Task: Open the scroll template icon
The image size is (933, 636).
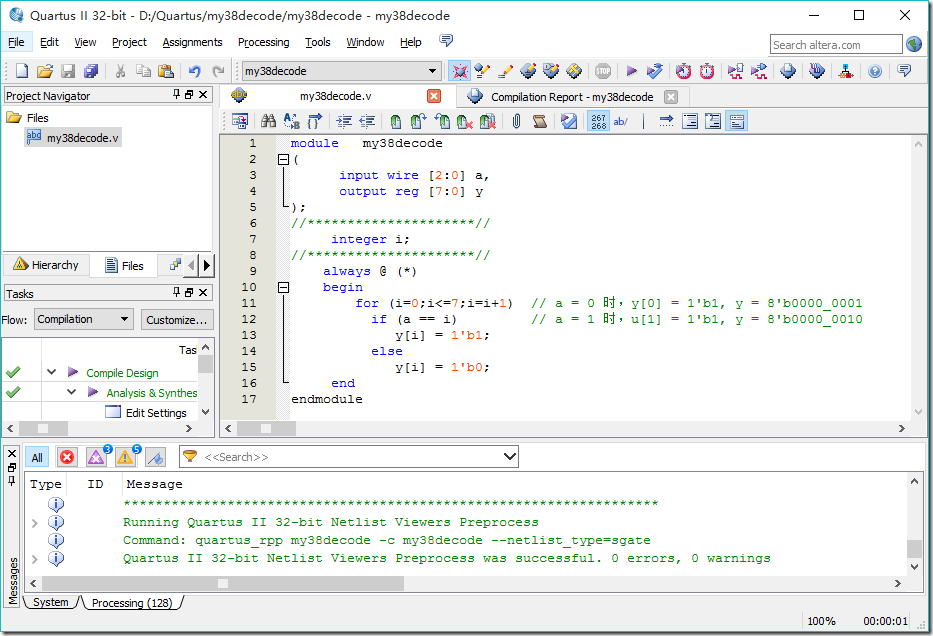Action: [540, 121]
